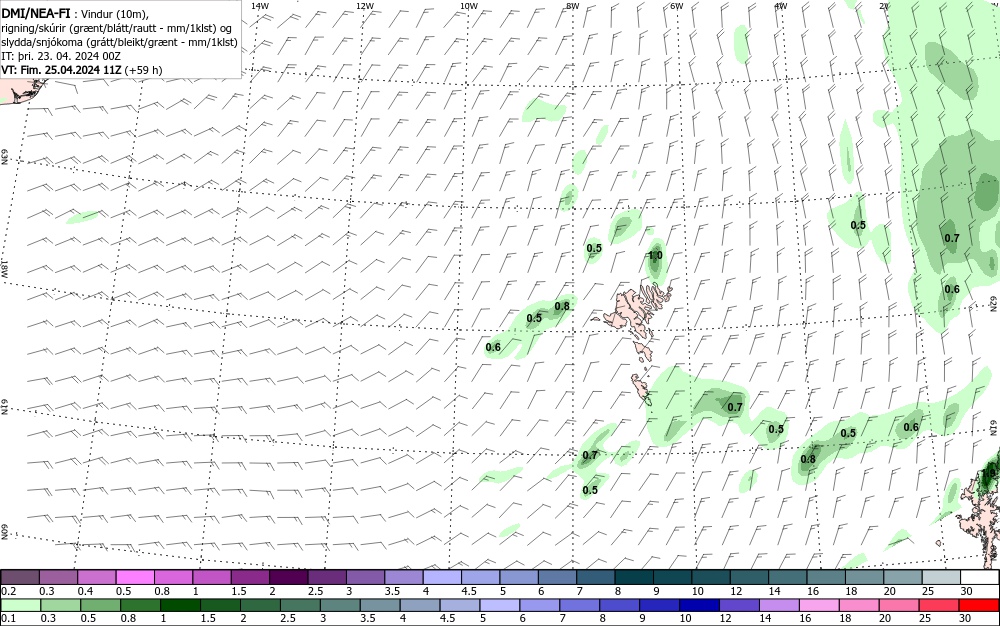
Task: Select the 10W longitude label
Action: click(x=469, y=6)
